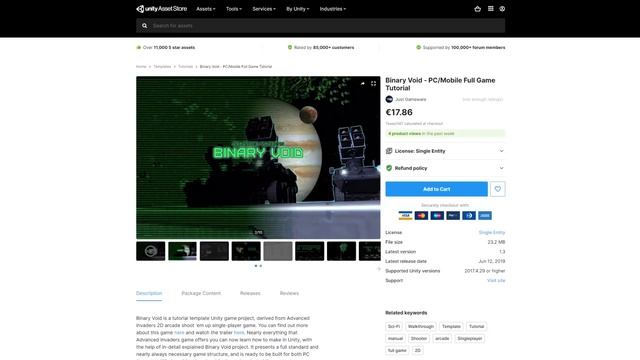Select the third preview thumbnail
Image resolution: width=640 pixels, height=360 pixels.
click(214, 251)
